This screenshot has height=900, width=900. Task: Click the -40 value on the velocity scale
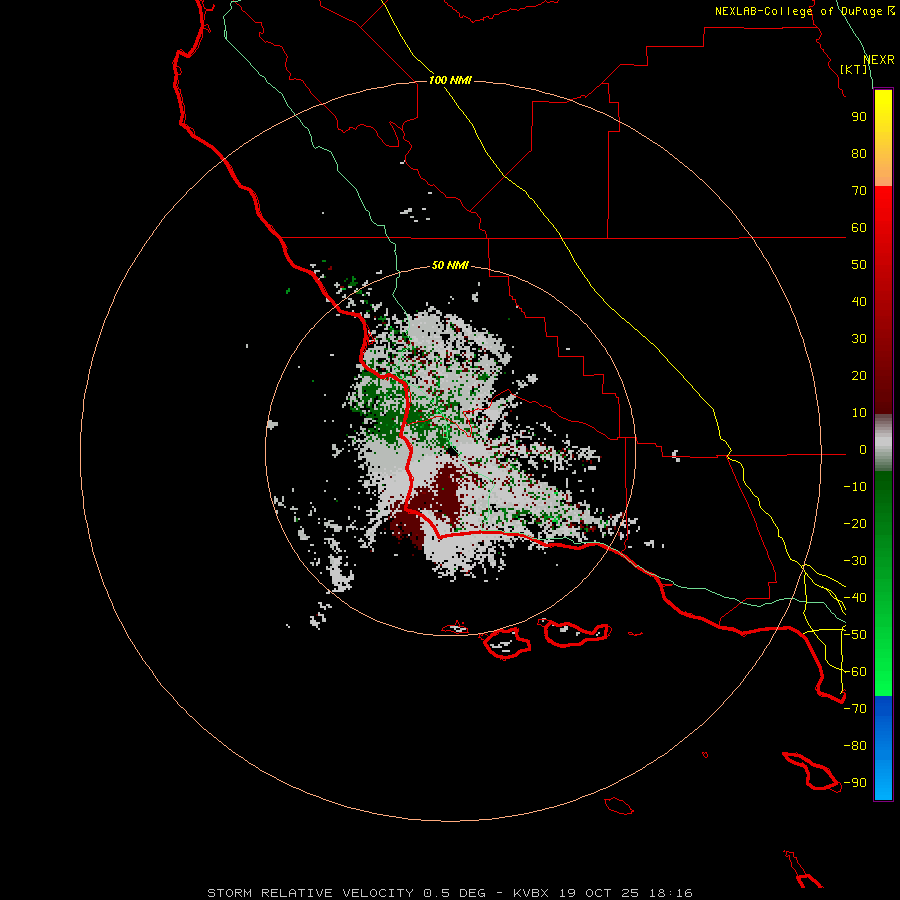click(x=855, y=598)
